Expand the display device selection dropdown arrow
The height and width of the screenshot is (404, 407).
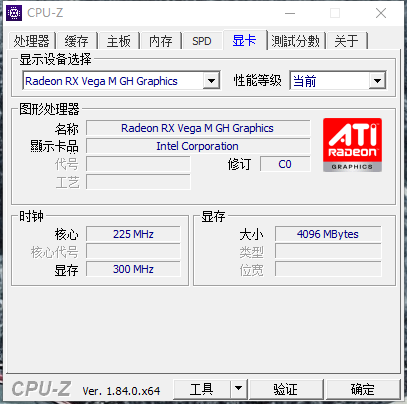pos(211,81)
